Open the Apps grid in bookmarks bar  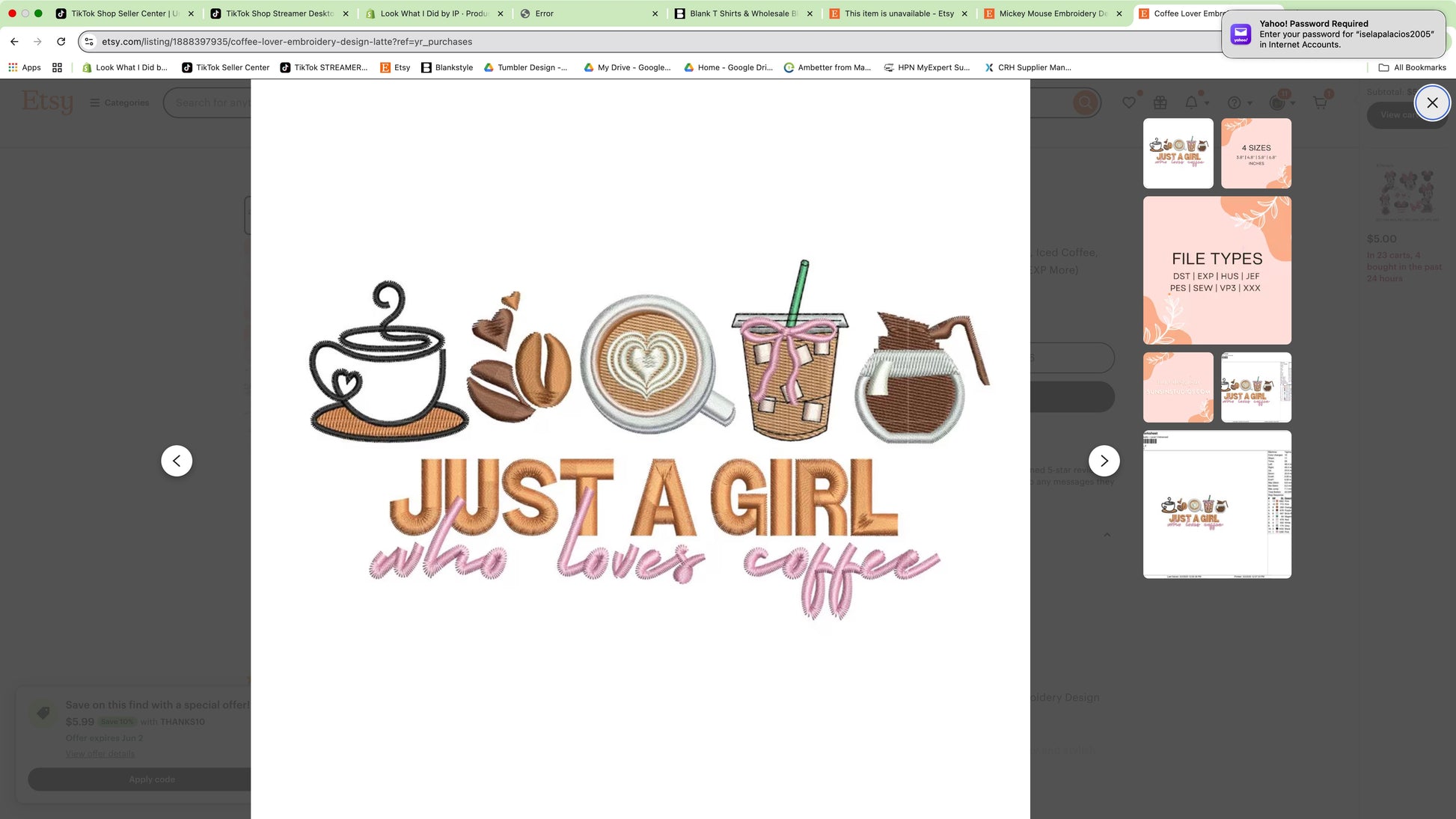(x=25, y=67)
